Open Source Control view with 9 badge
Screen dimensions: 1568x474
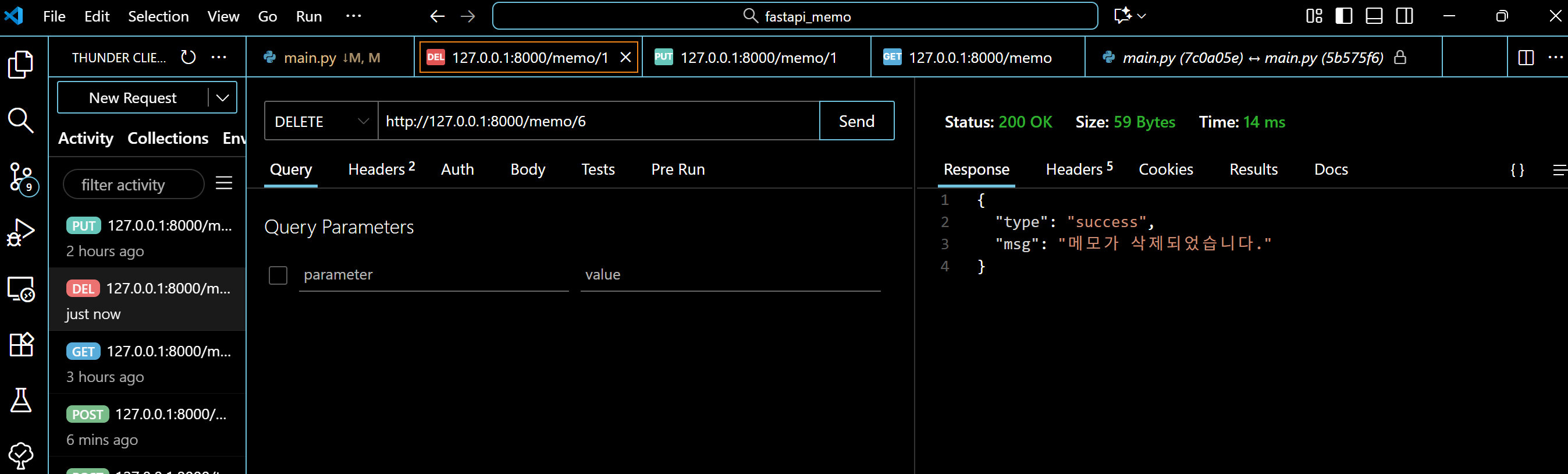coord(23,179)
